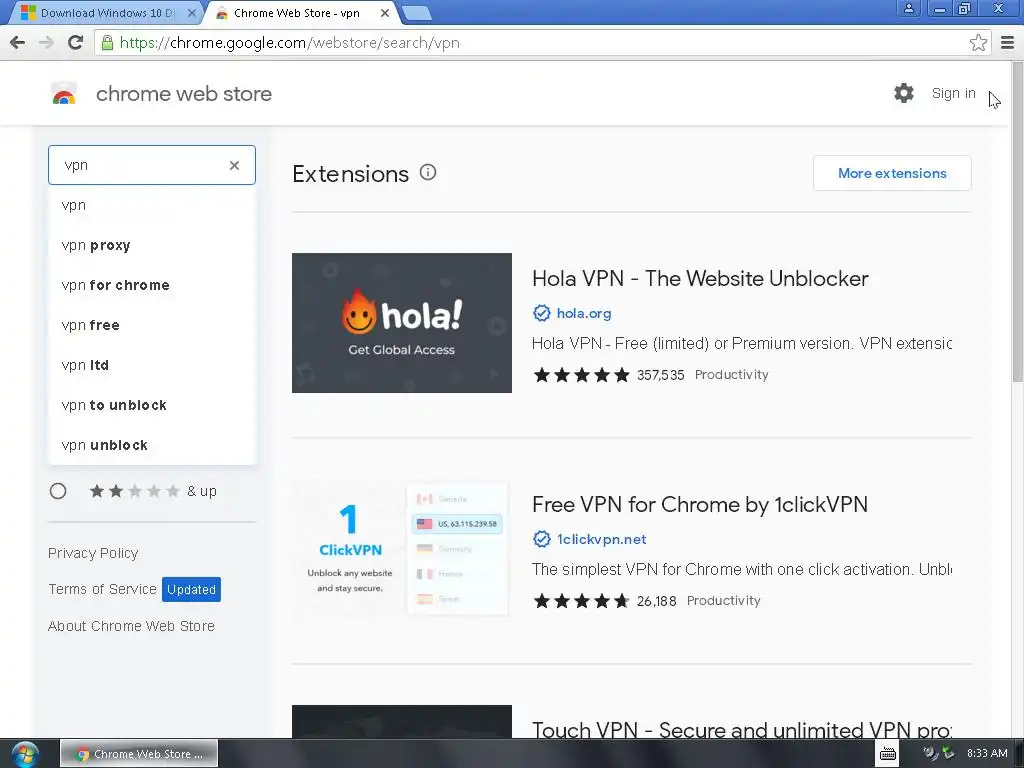Viewport: 1024px width, 768px height.
Task: Click the 26,188 ratings count
Action: point(656,601)
